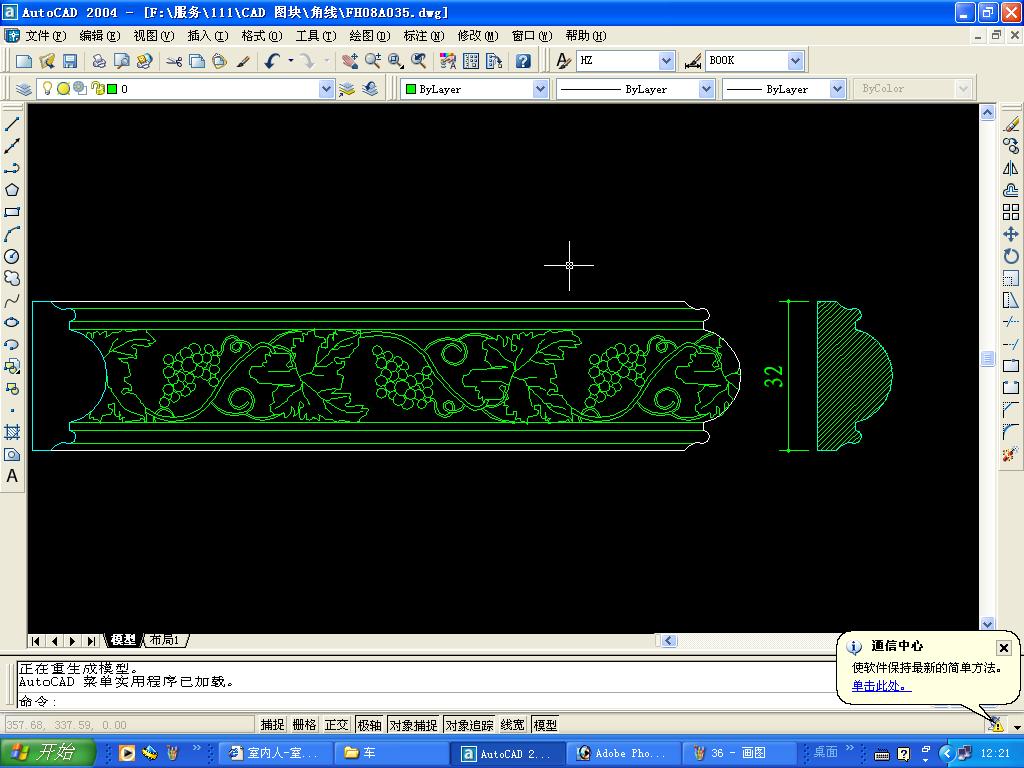This screenshot has height=768, width=1024.
Task: Toggle 对象捕捉 object snap
Action: tap(413, 725)
